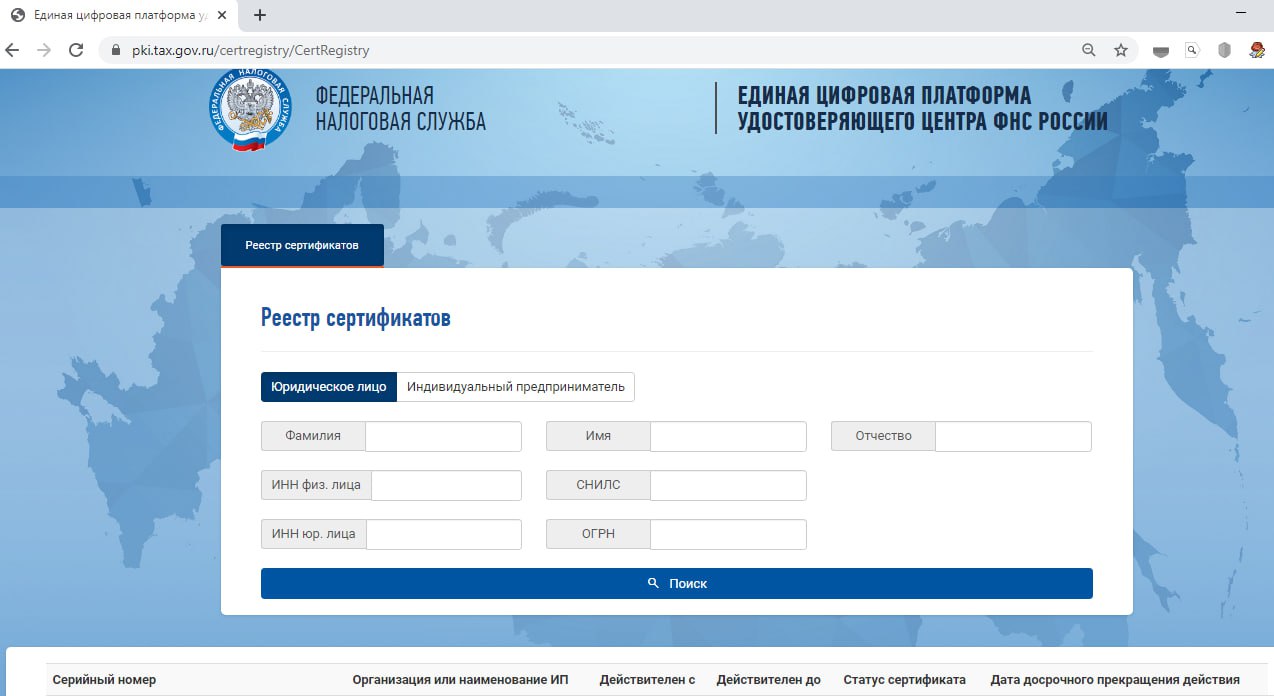Click the Единая цифровая платформа heading text
This screenshot has height=696, width=1274.
(923, 109)
